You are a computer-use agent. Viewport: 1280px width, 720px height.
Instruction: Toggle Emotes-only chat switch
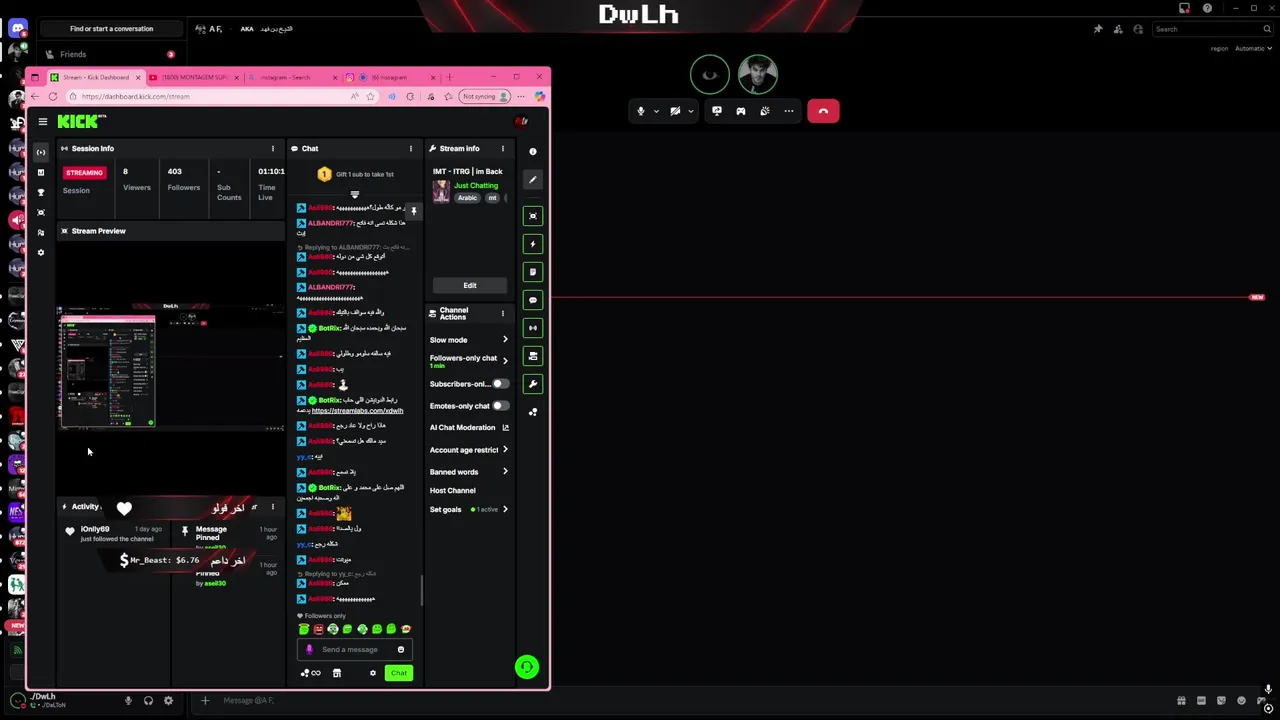500,406
